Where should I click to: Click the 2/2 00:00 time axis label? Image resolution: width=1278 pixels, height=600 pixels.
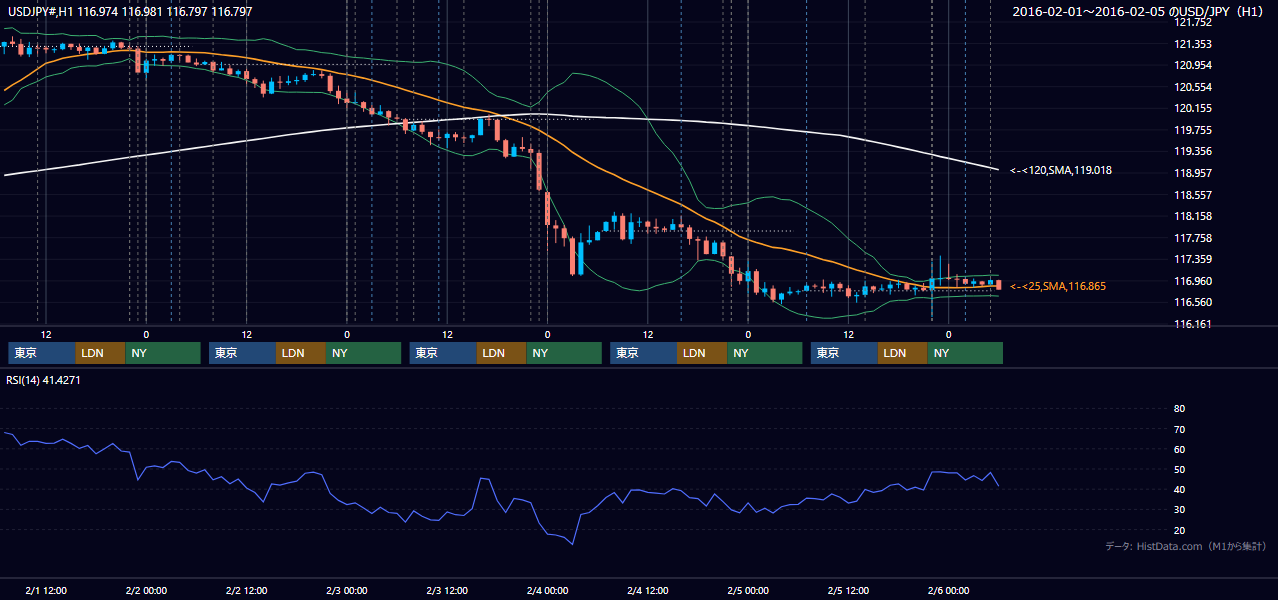(x=146, y=591)
